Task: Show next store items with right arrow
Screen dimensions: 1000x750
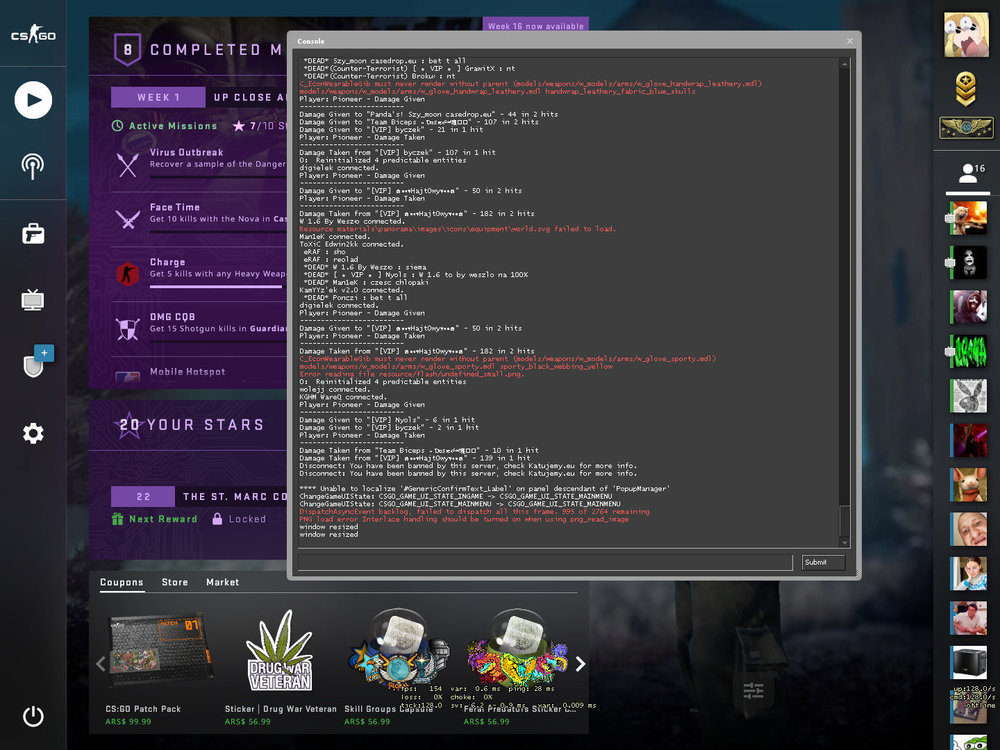Action: coord(580,664)
